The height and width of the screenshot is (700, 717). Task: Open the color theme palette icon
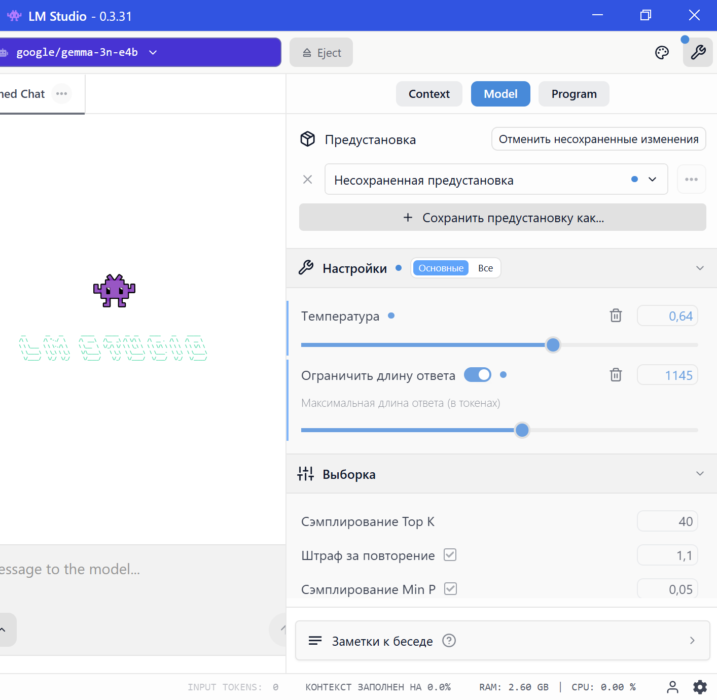click(662, 53)
